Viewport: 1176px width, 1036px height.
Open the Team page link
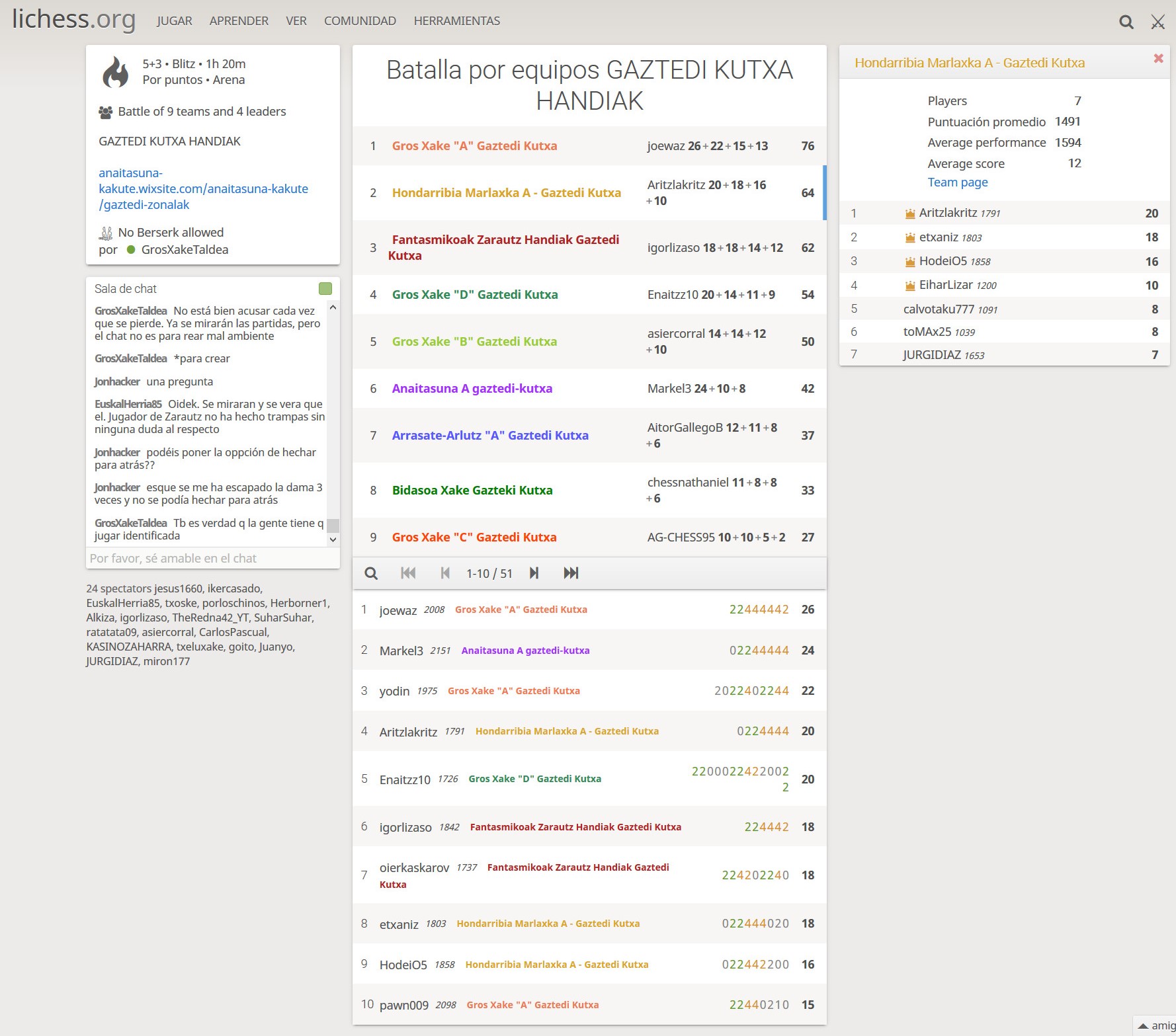(957, 182)
